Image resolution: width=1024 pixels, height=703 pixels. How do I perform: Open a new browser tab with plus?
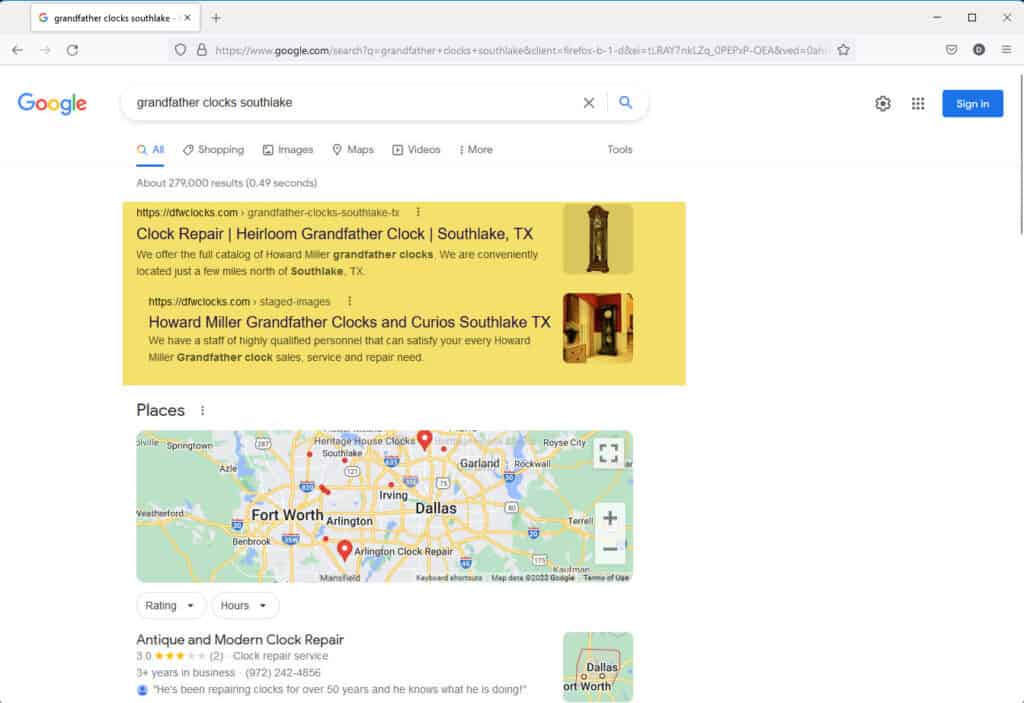216,18
